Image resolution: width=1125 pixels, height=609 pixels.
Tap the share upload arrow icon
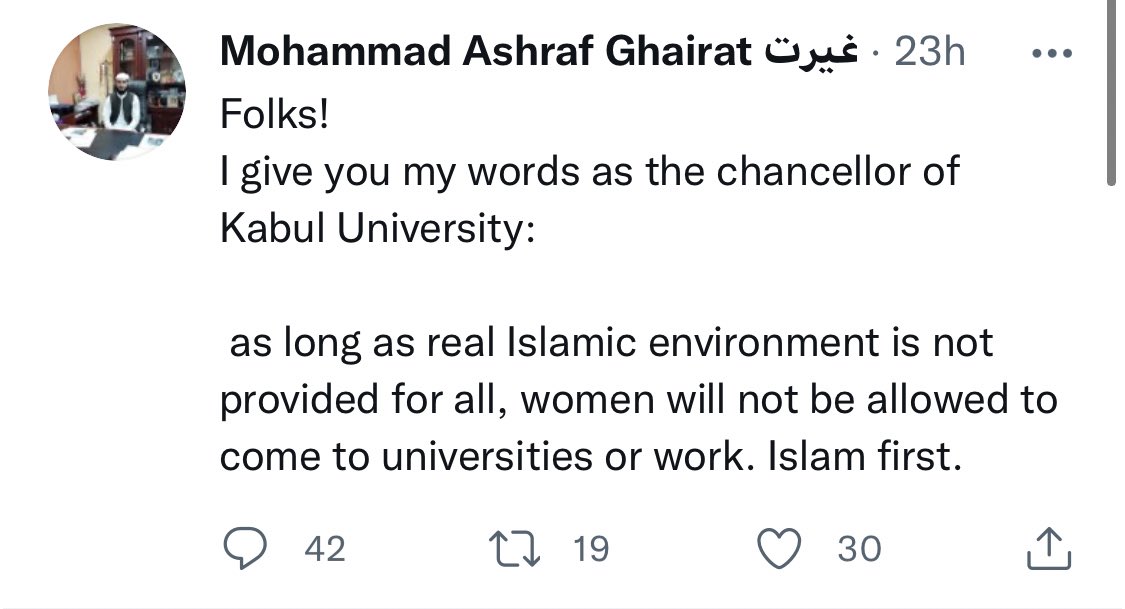[x=1049, y=548]
